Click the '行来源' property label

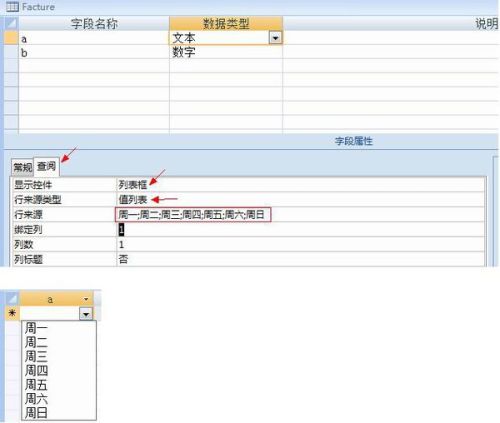[28, 215]
